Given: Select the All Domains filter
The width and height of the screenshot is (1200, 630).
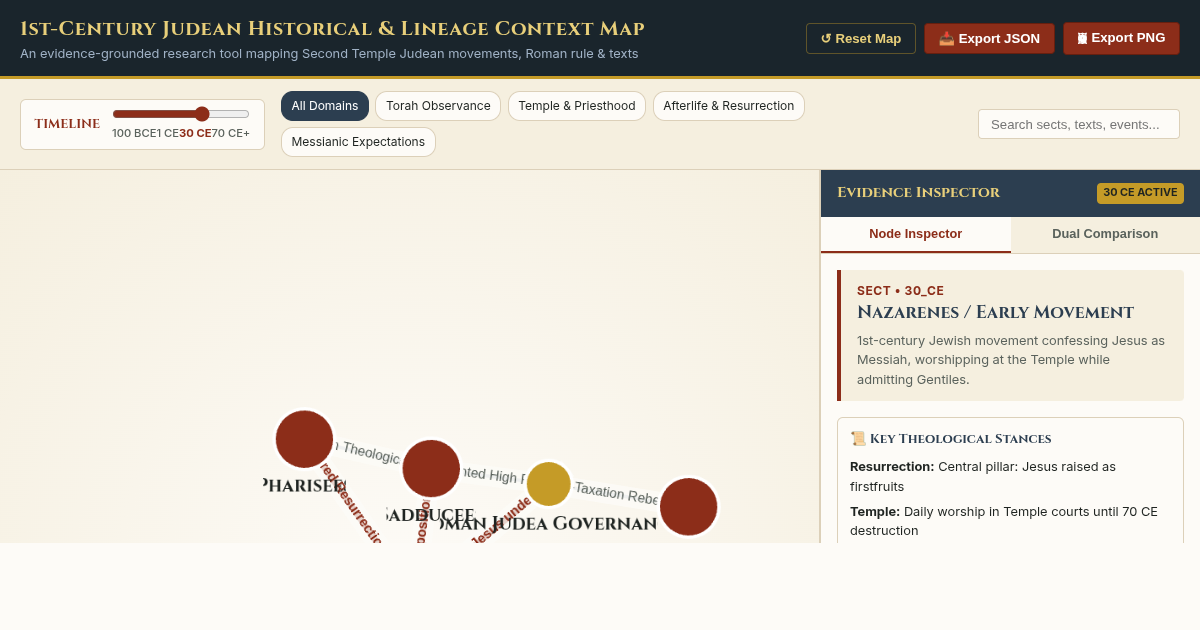Looking at the screenshot, I should pos(325,106).
